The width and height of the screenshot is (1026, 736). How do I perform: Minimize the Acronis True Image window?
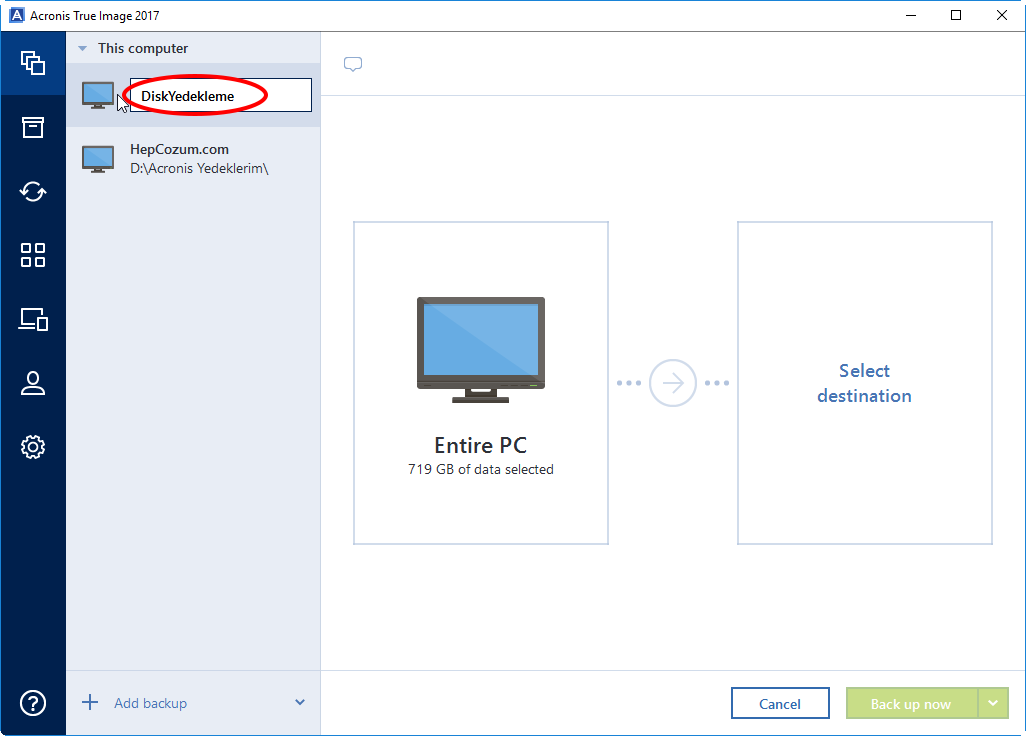coord(910,15)
